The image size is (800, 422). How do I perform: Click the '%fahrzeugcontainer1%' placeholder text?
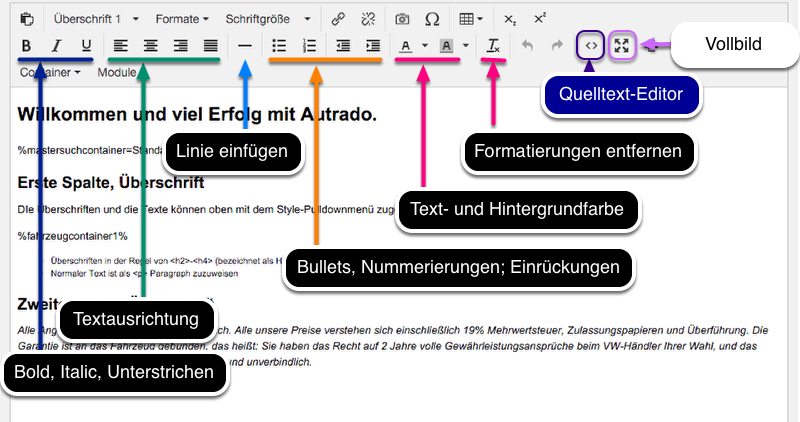pos(72,236)
